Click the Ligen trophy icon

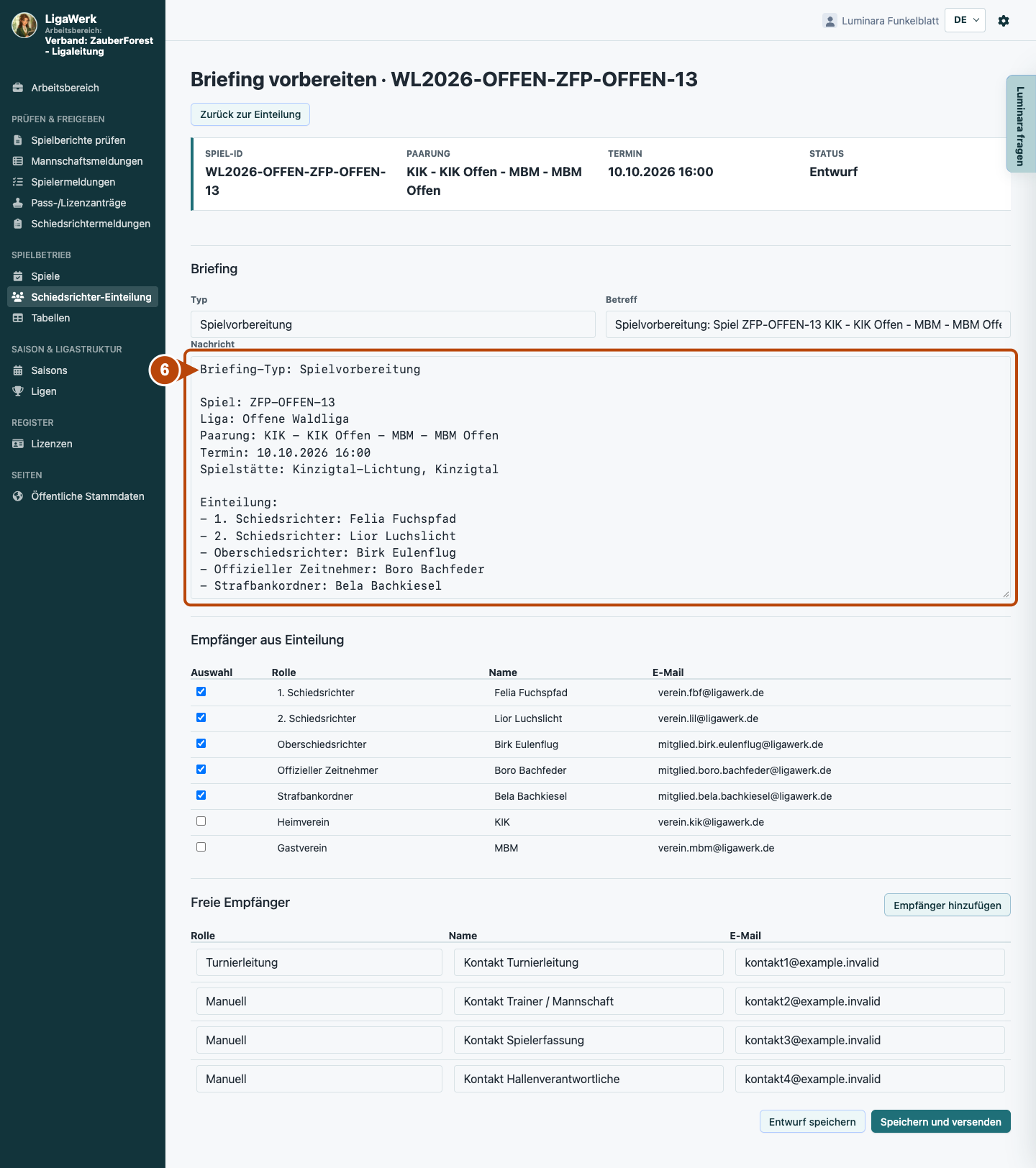(x=18, y=391)
